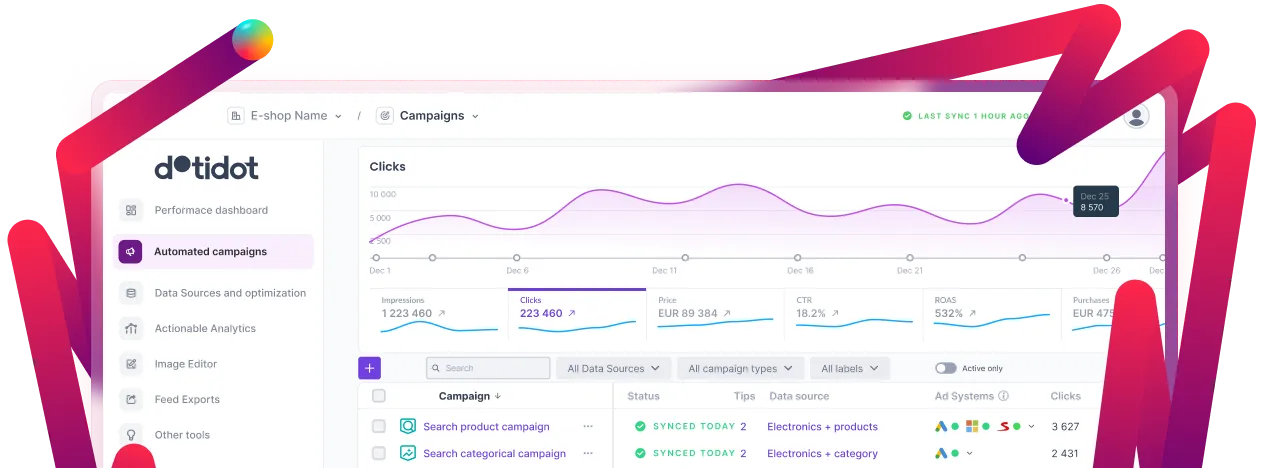Click the user avatar icon

1136,116
